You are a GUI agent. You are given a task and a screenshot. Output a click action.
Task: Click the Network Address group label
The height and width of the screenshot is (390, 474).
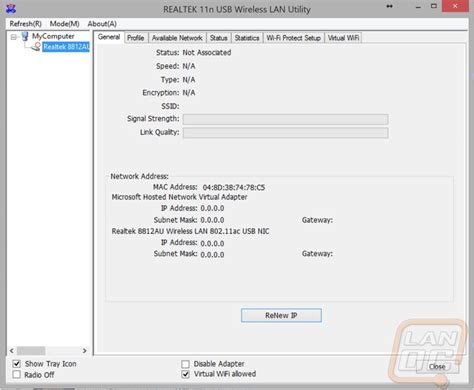pyautogui.click(x=139, y=176)
